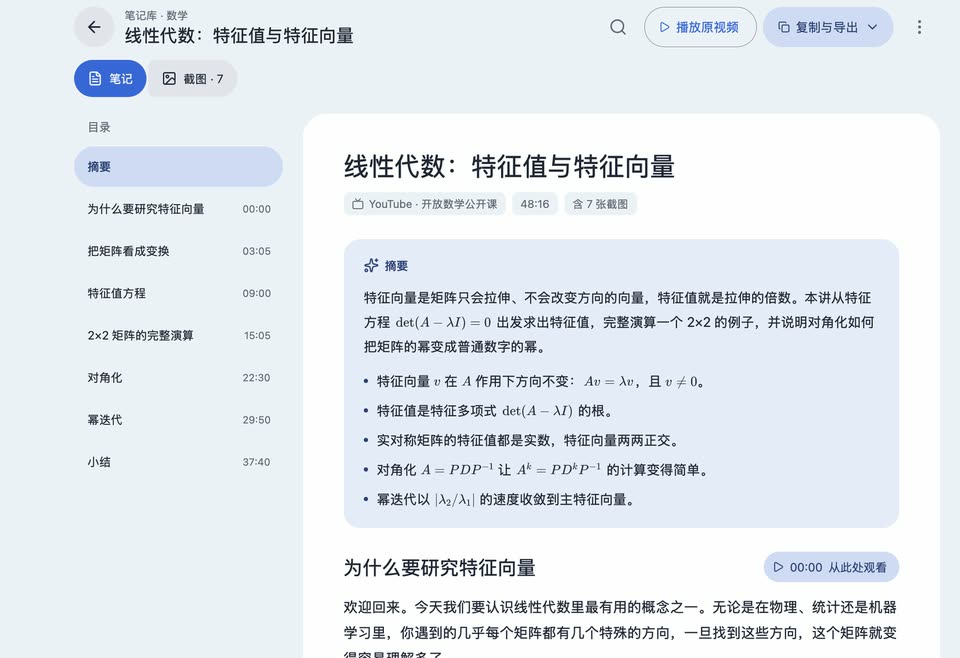Go back with the left arrow icon
This screenshot has height=658, width=960.
(x=94, y=27)
